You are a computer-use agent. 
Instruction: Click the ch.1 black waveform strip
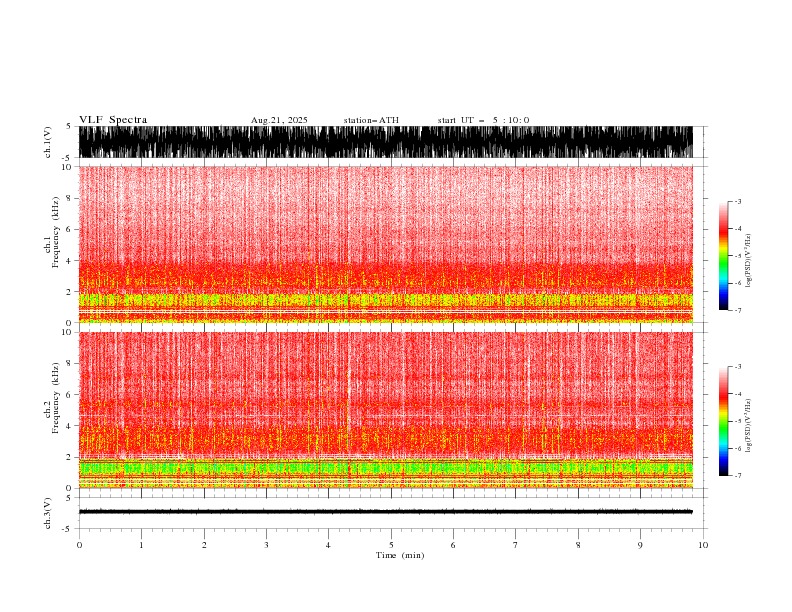386,142
